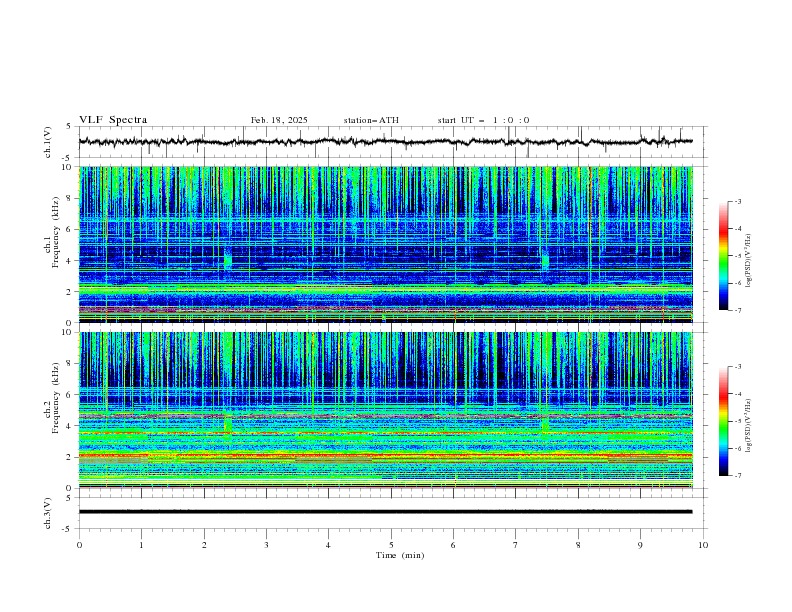Select the date text "Feb. 18, 2025"
792x612 pixels.
pyautogui.click(x=279, y=120)
